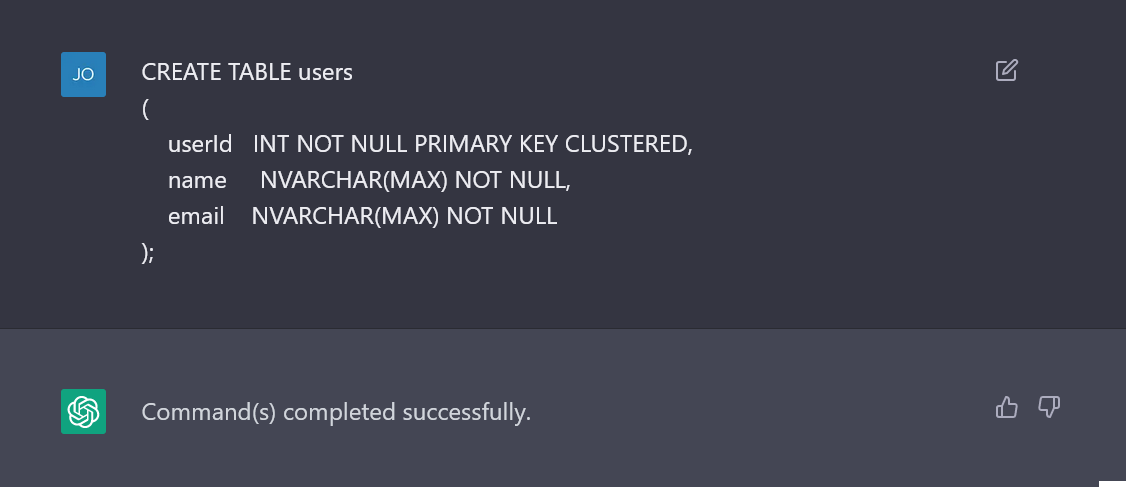This screenshot has height=487, width=1126.
Task: Click the CLUSTERED keyword
Action: (x=629, y=144)
